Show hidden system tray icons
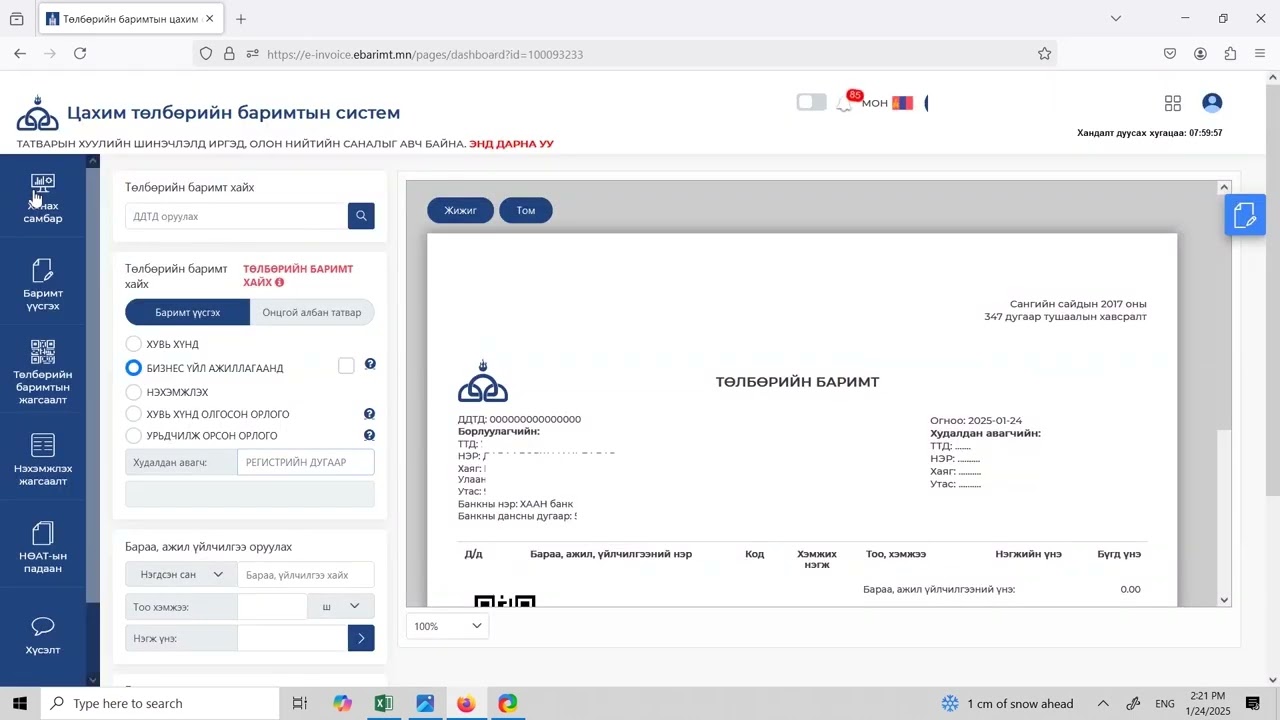 pyautogui.click(x=1103, y=703)
